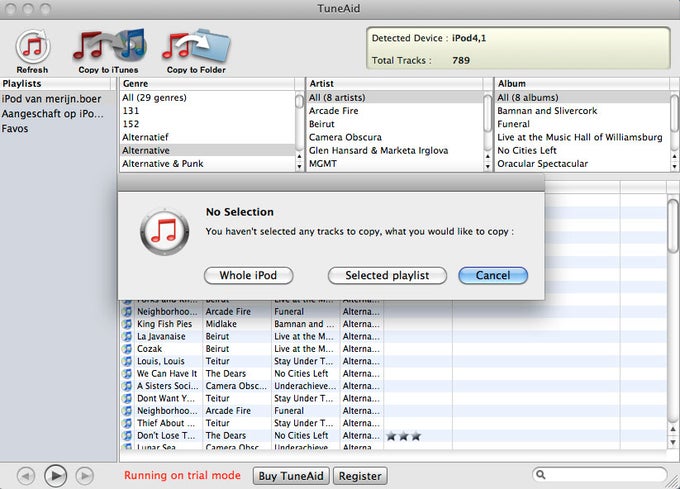Click the Album column header
Screen dimensions: 680x489
tap(582, 84)
